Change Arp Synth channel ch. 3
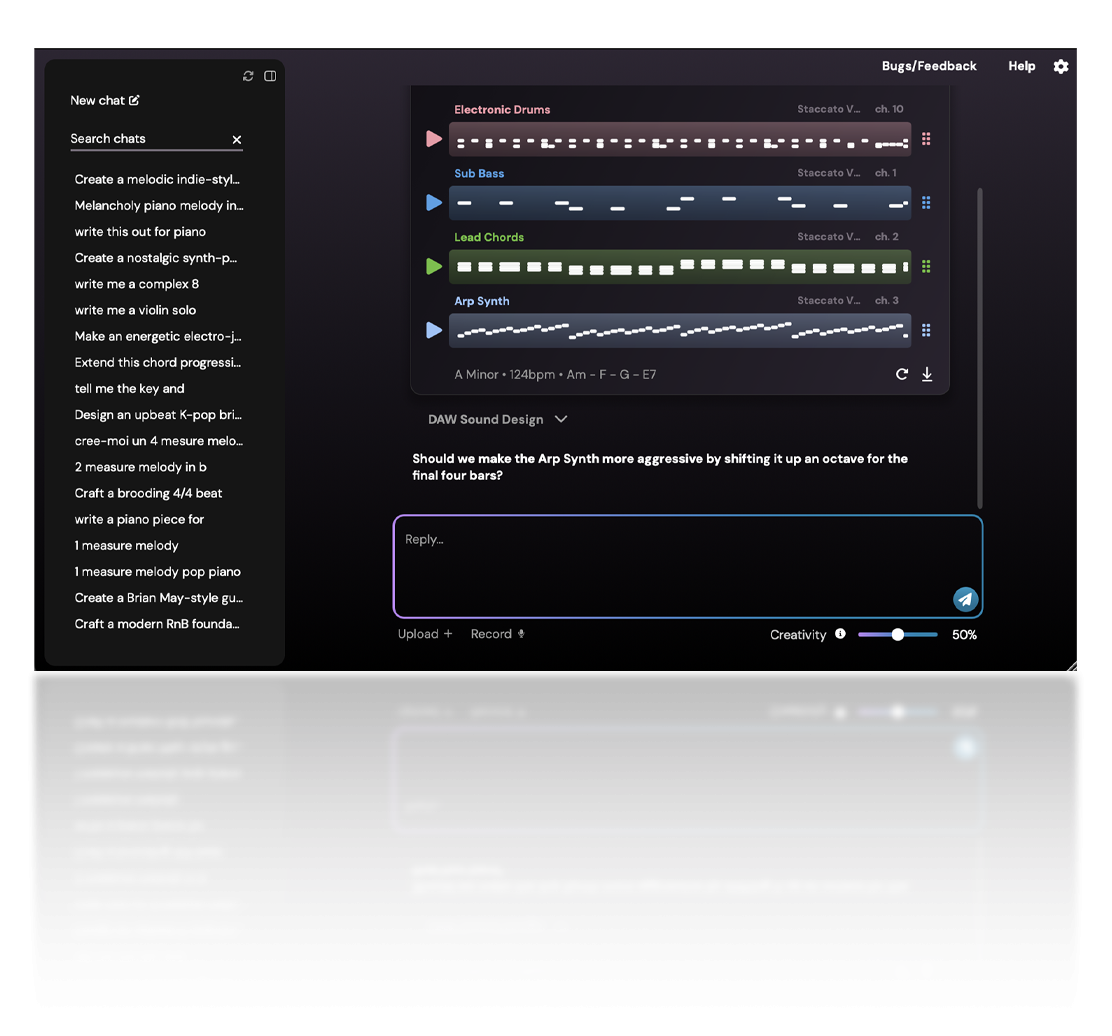Image resolution: width=1112 pixels, height=1036 pixels. [886, 301]
